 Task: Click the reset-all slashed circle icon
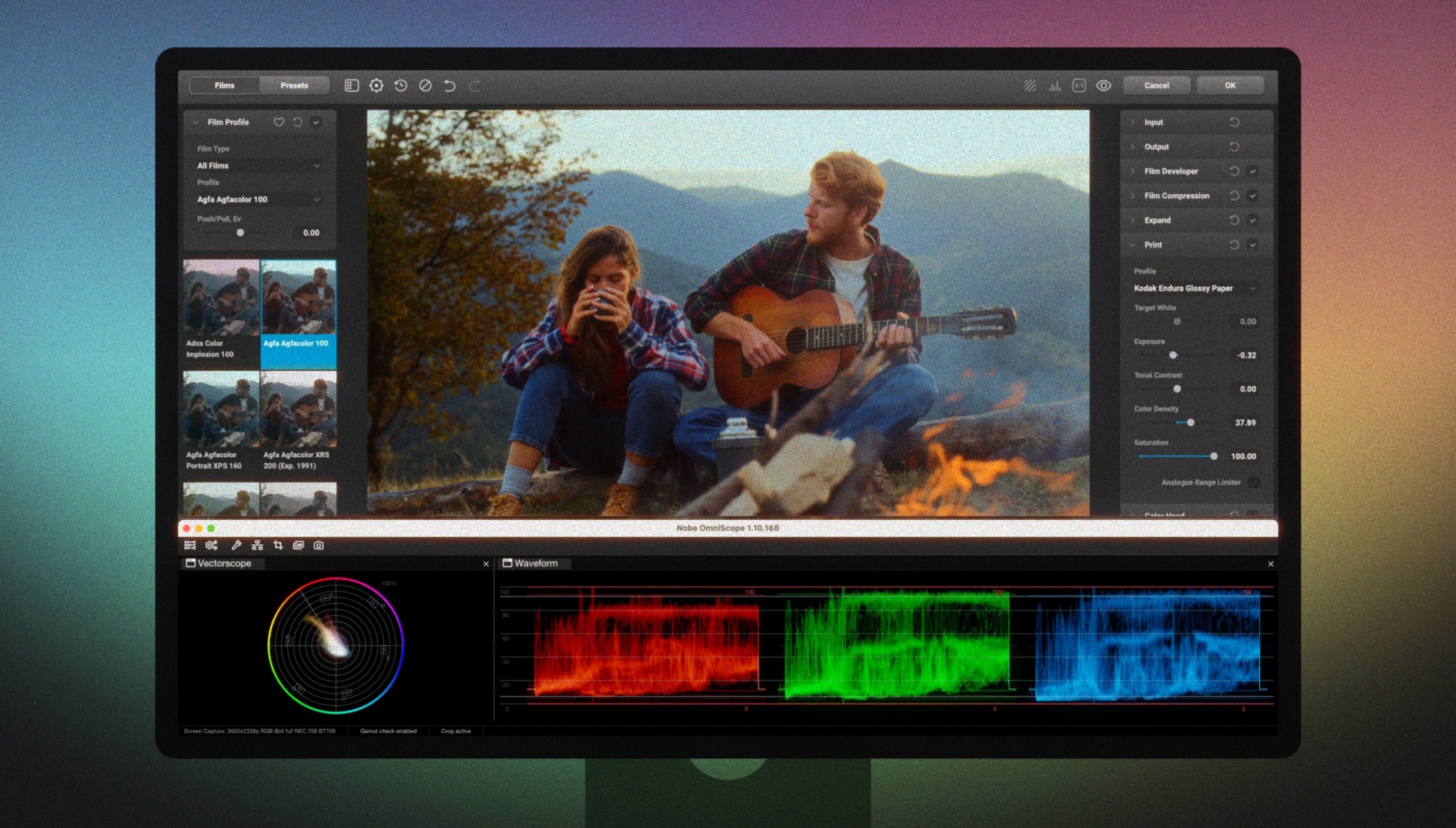pyautogui.click(x=425, y=86)
